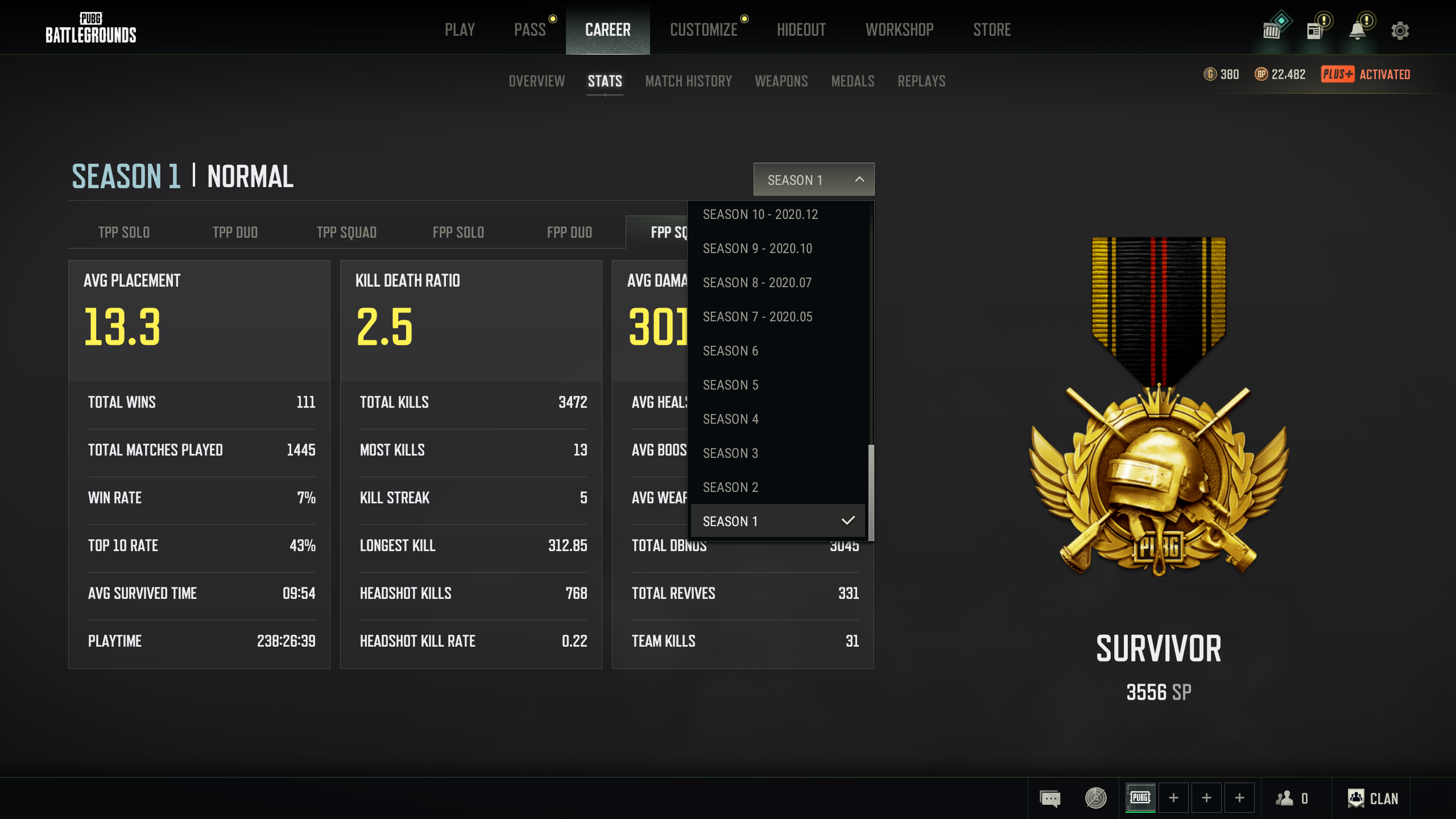Select Season 10 - 2020.12
Screen dimensions: 1456x819
[x=778, y=214]
